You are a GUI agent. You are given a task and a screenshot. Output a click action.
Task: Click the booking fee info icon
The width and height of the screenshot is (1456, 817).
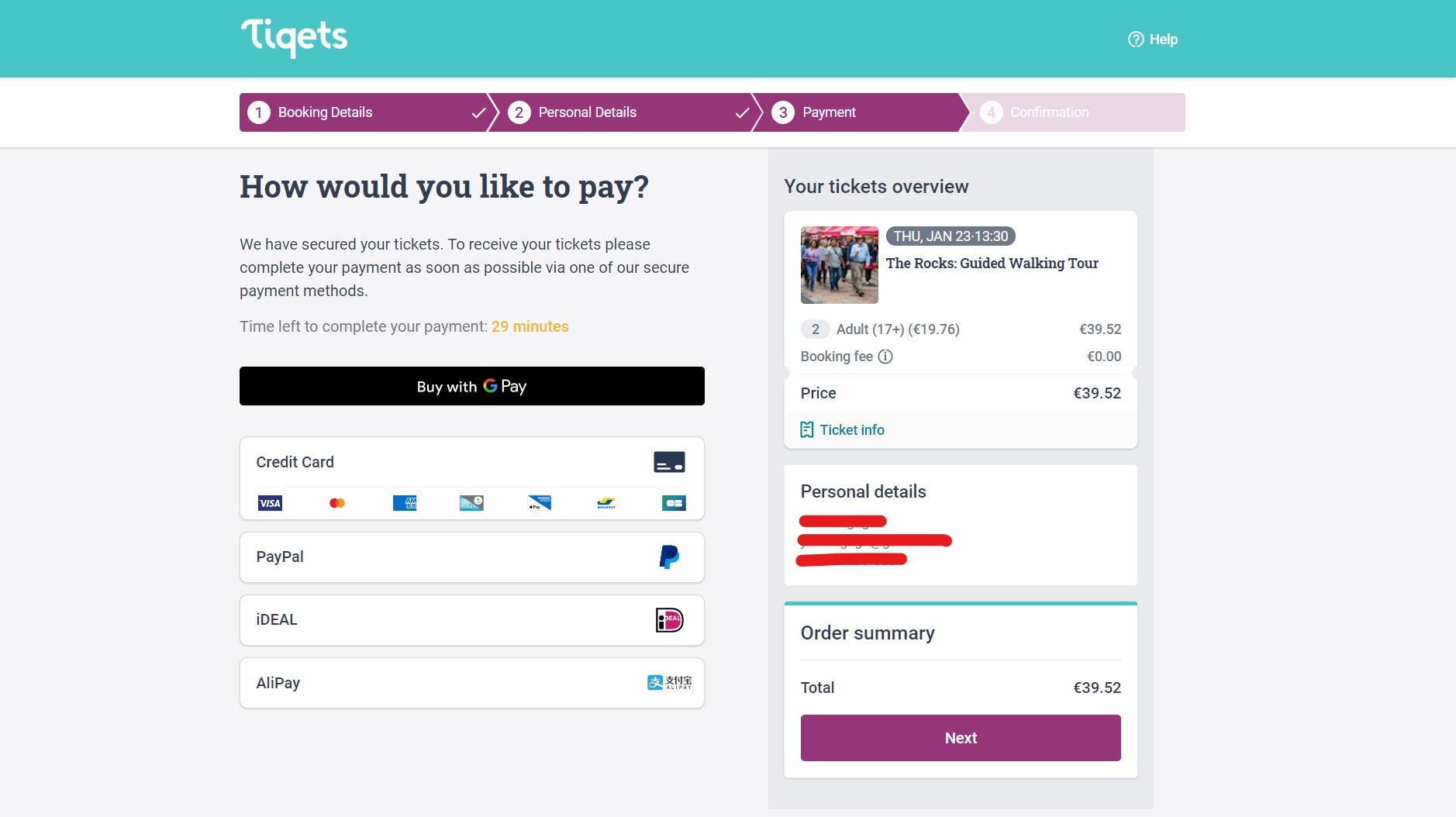click(885, 357)
